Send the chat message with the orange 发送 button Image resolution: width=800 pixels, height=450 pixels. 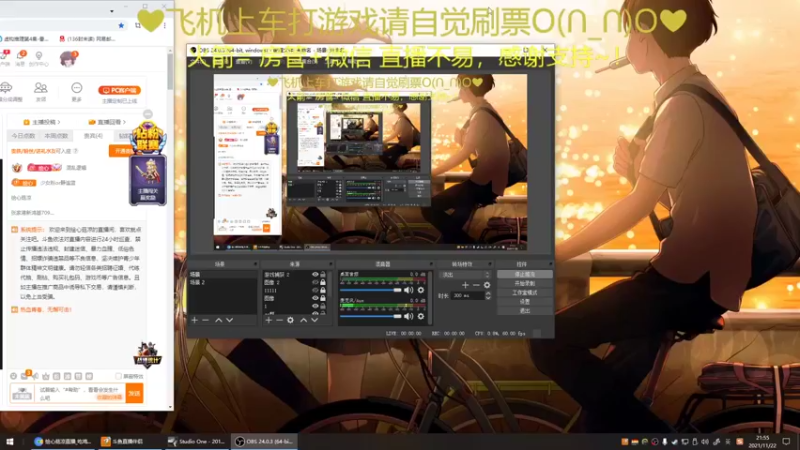(134, 393)
